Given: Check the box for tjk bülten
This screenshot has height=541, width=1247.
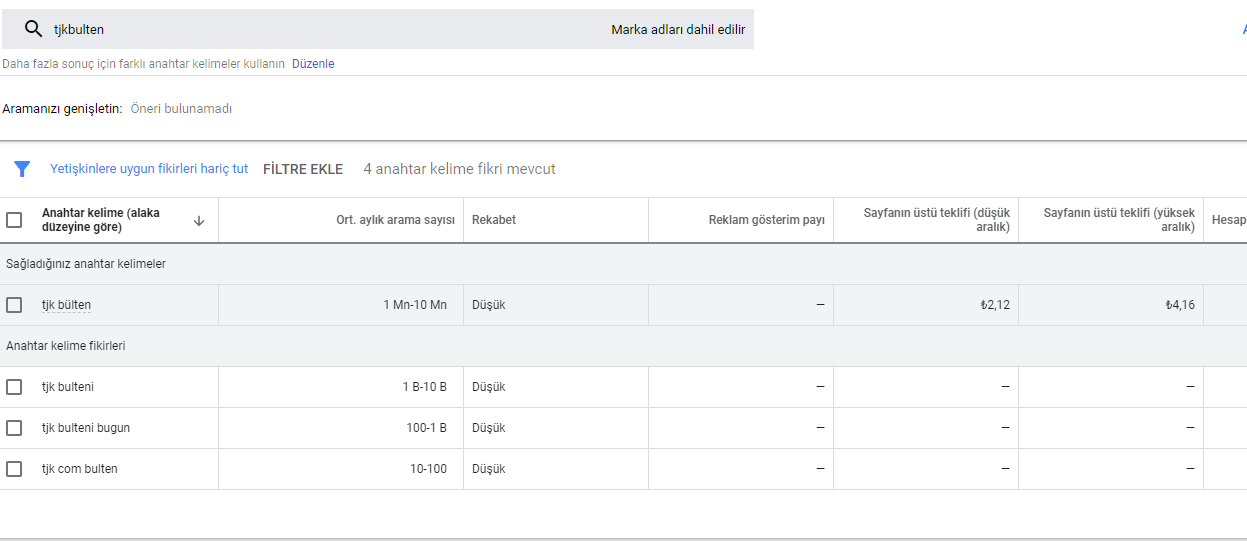Looking at the screenshot, I should tap(14, 305).
